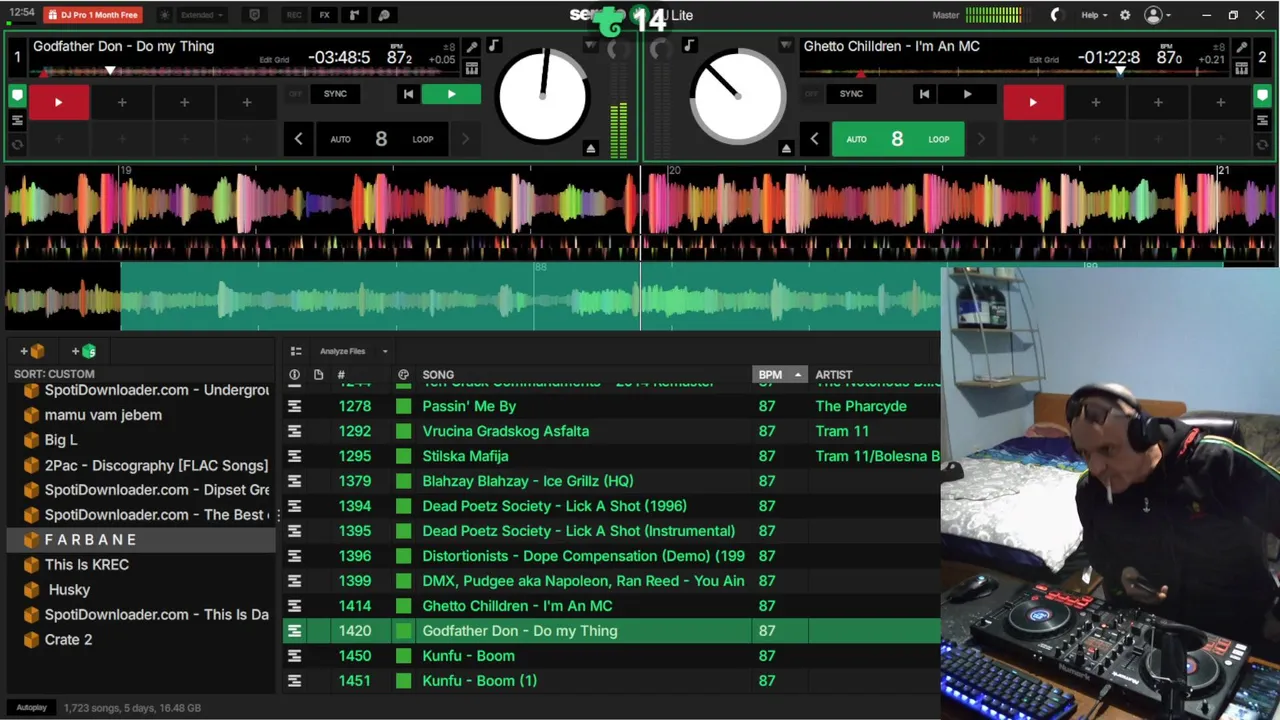
Task: Click Edit Grid on deck 2
Action: click(1044, 60)
